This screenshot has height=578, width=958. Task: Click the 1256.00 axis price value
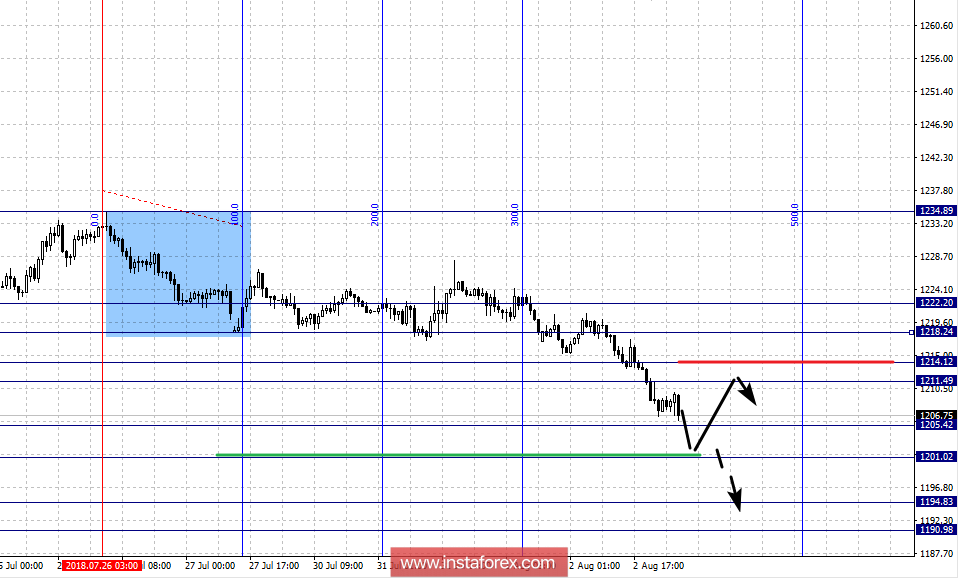coord(937,59)
